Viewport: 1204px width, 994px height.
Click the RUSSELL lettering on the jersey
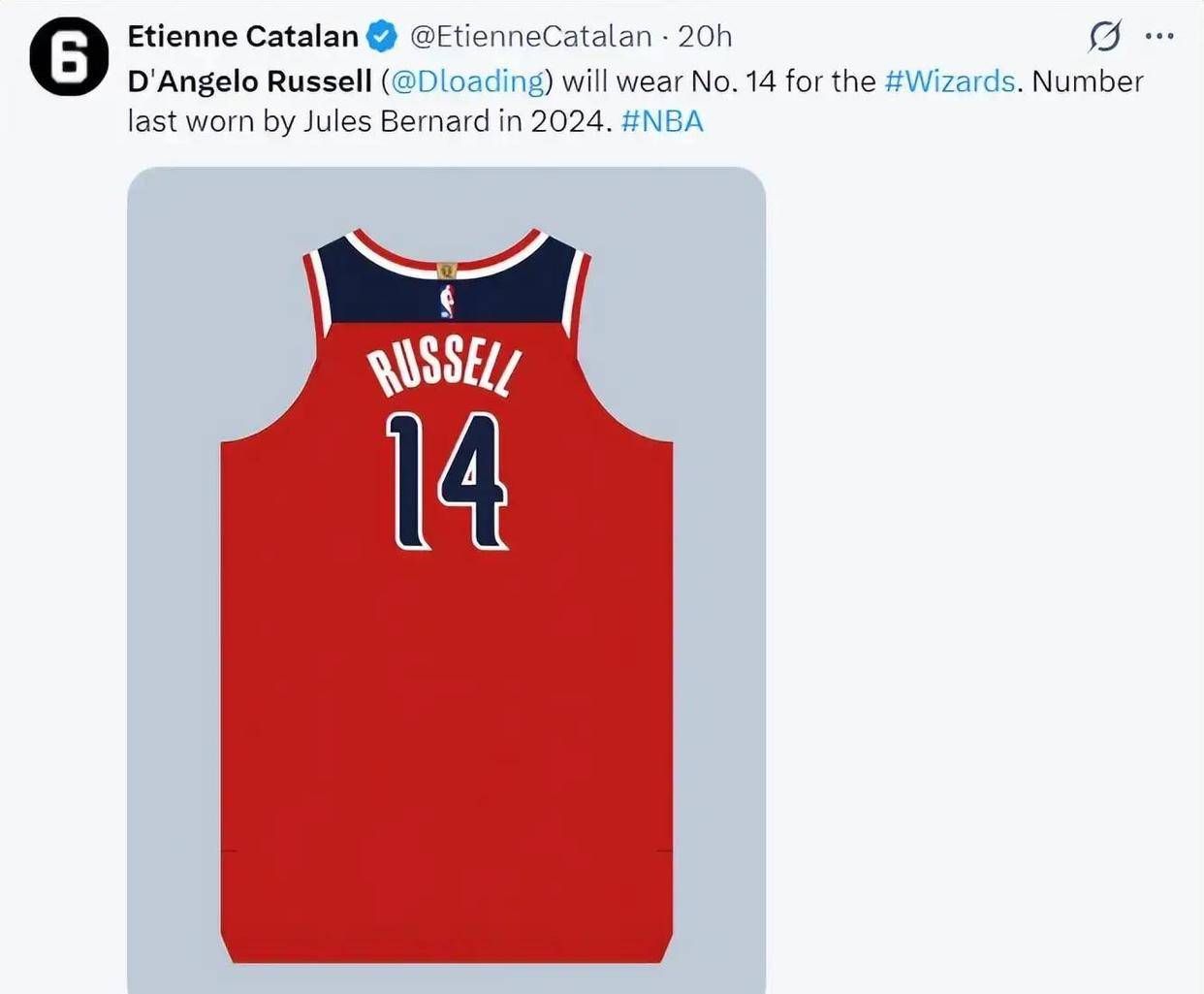tap(445, 370)
